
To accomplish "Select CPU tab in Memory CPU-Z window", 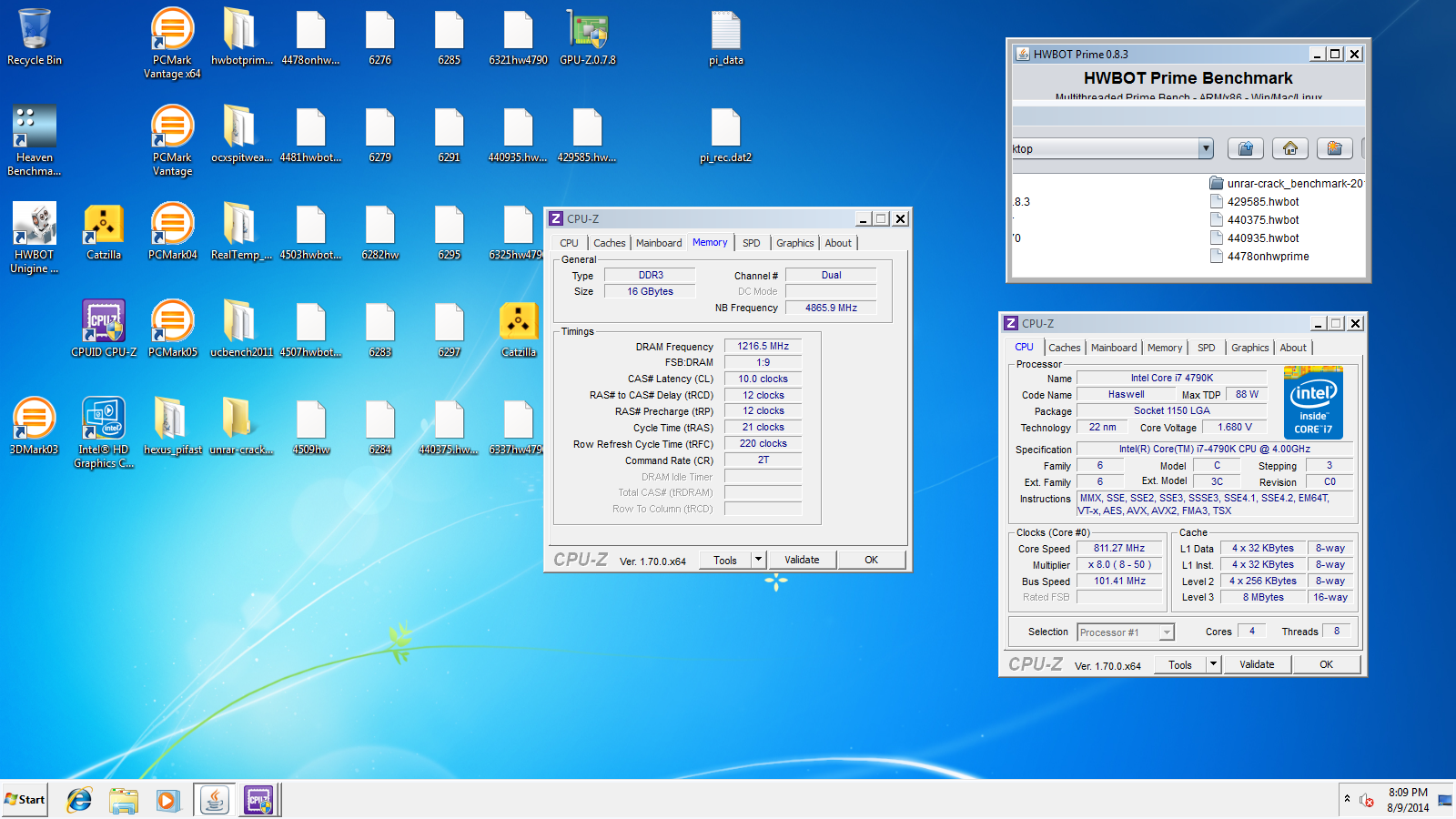I will point(570,243).
